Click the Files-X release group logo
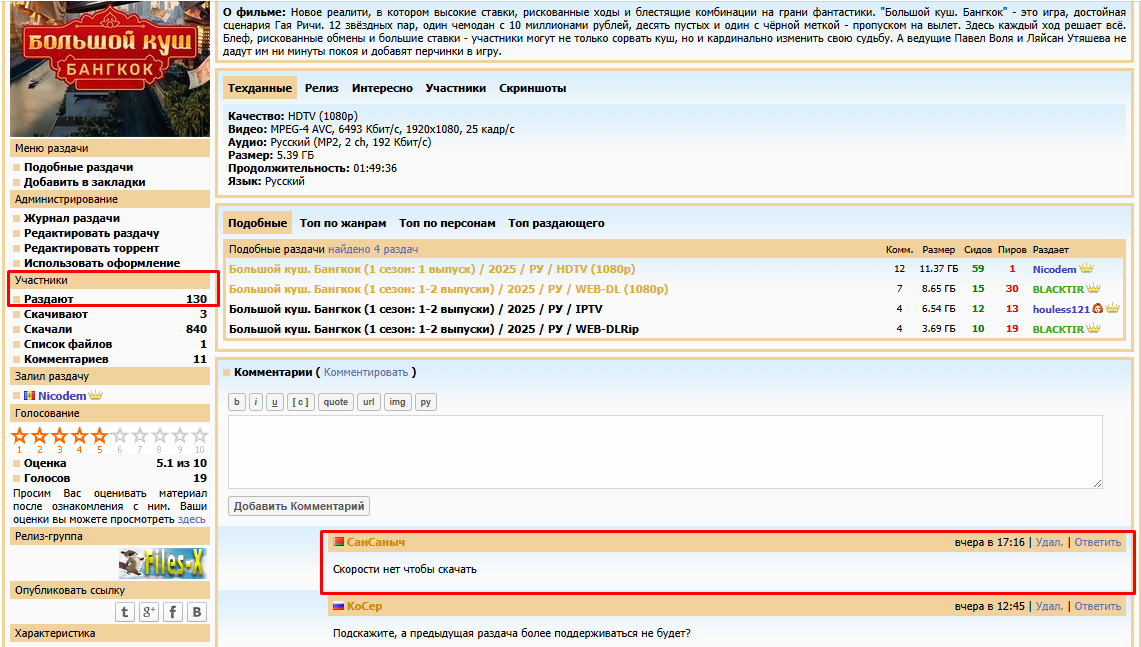The image size is (1141, 647). pos(162,563)
